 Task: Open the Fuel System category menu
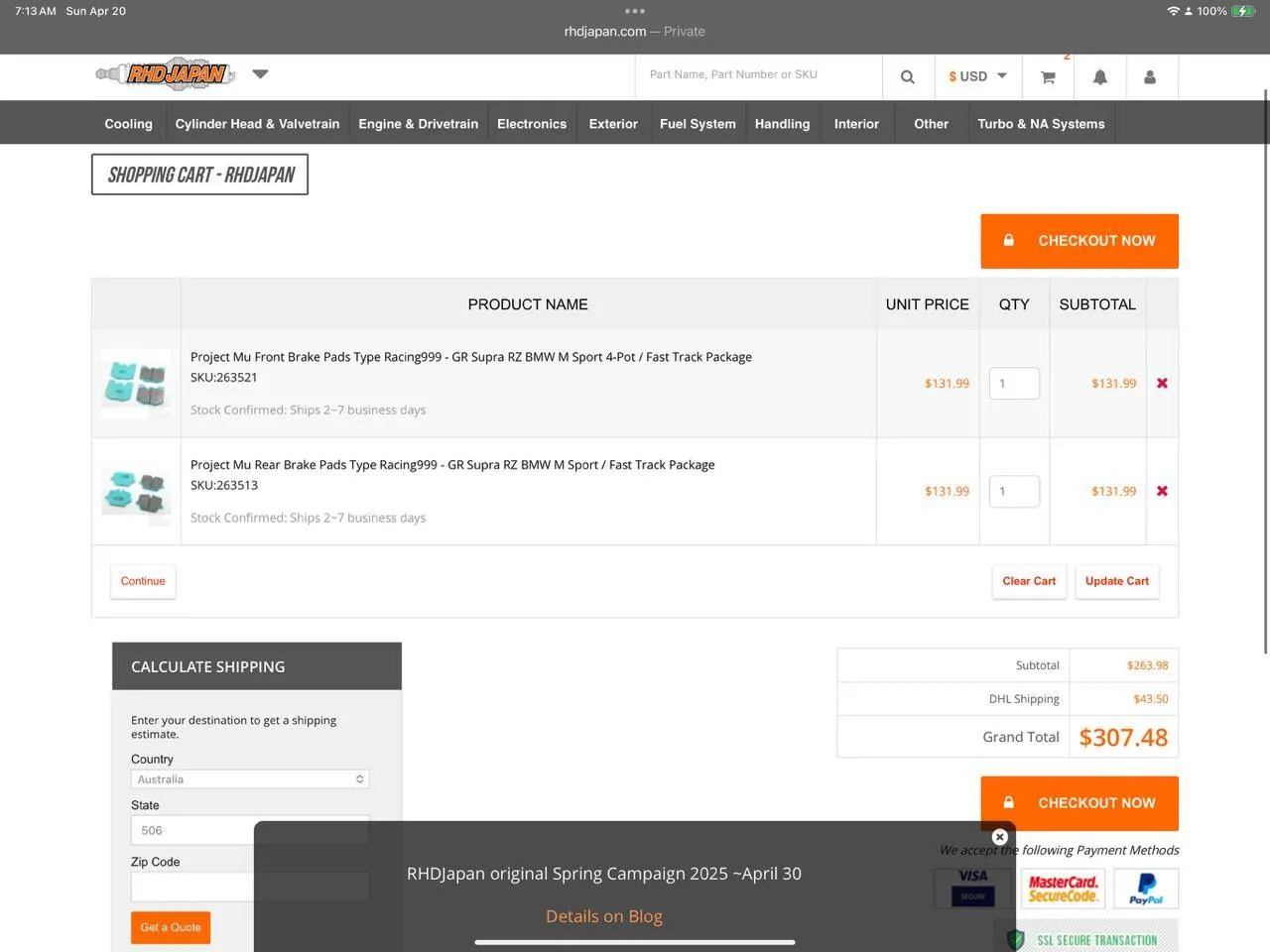click(x=698, y=124)
